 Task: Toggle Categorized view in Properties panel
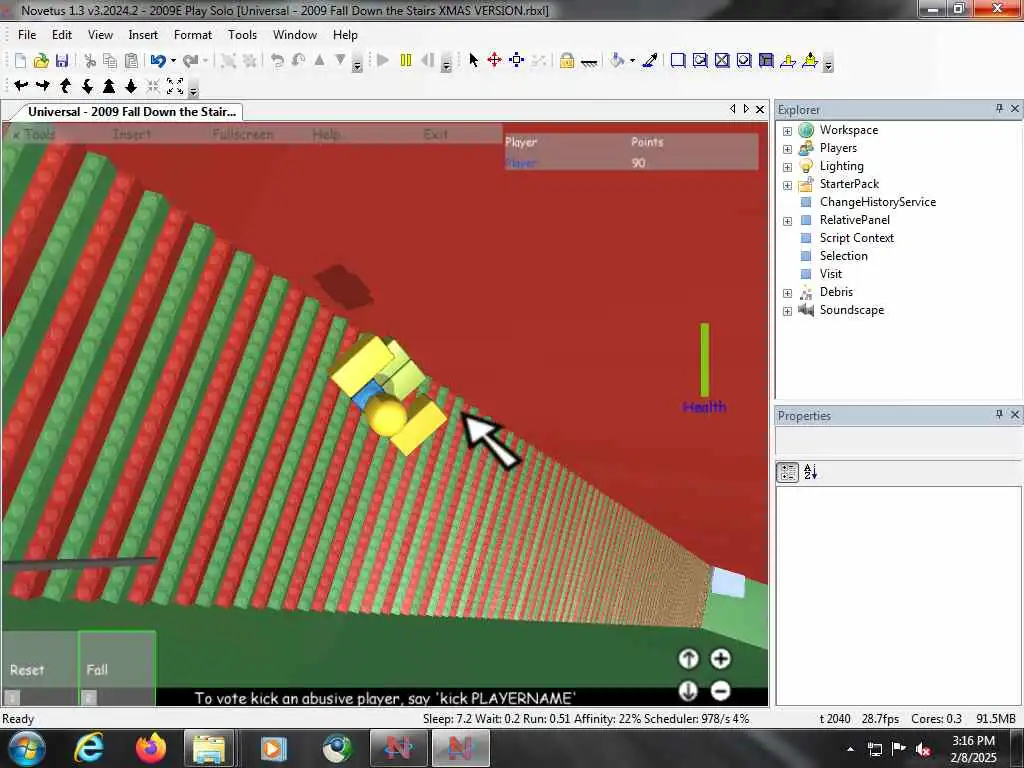(x=788, y=472)
